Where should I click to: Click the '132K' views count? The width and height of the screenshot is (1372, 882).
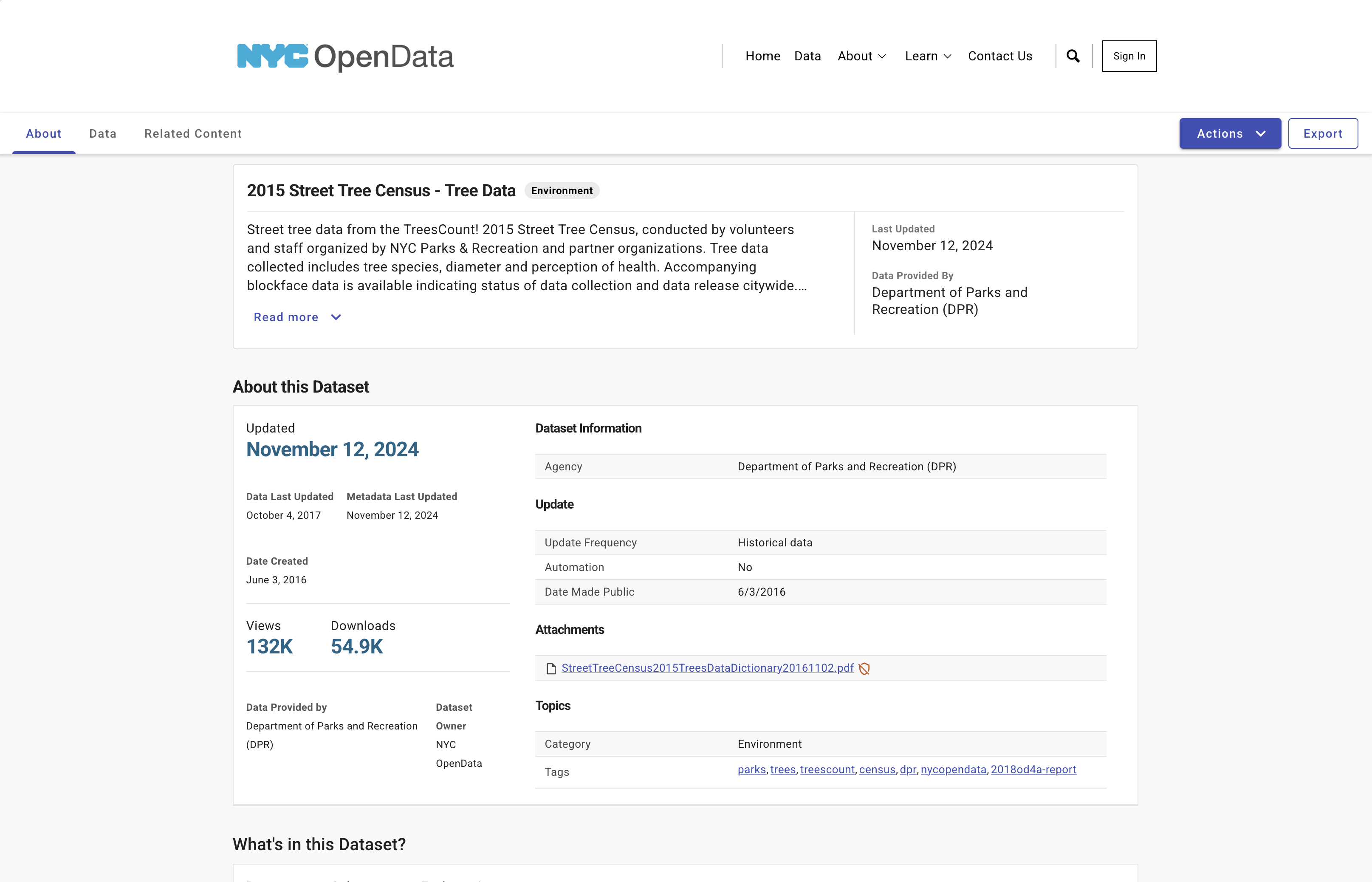269,647
